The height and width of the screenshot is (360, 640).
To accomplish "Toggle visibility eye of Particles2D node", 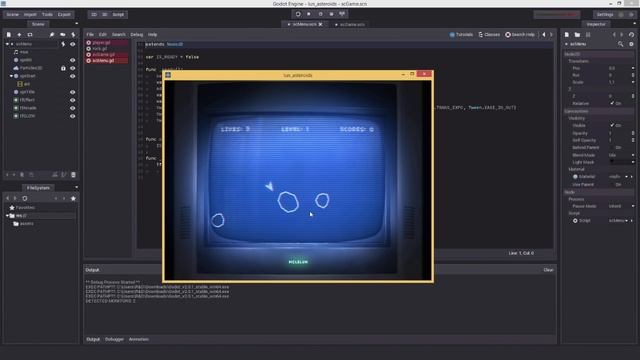I will (73, 68).
